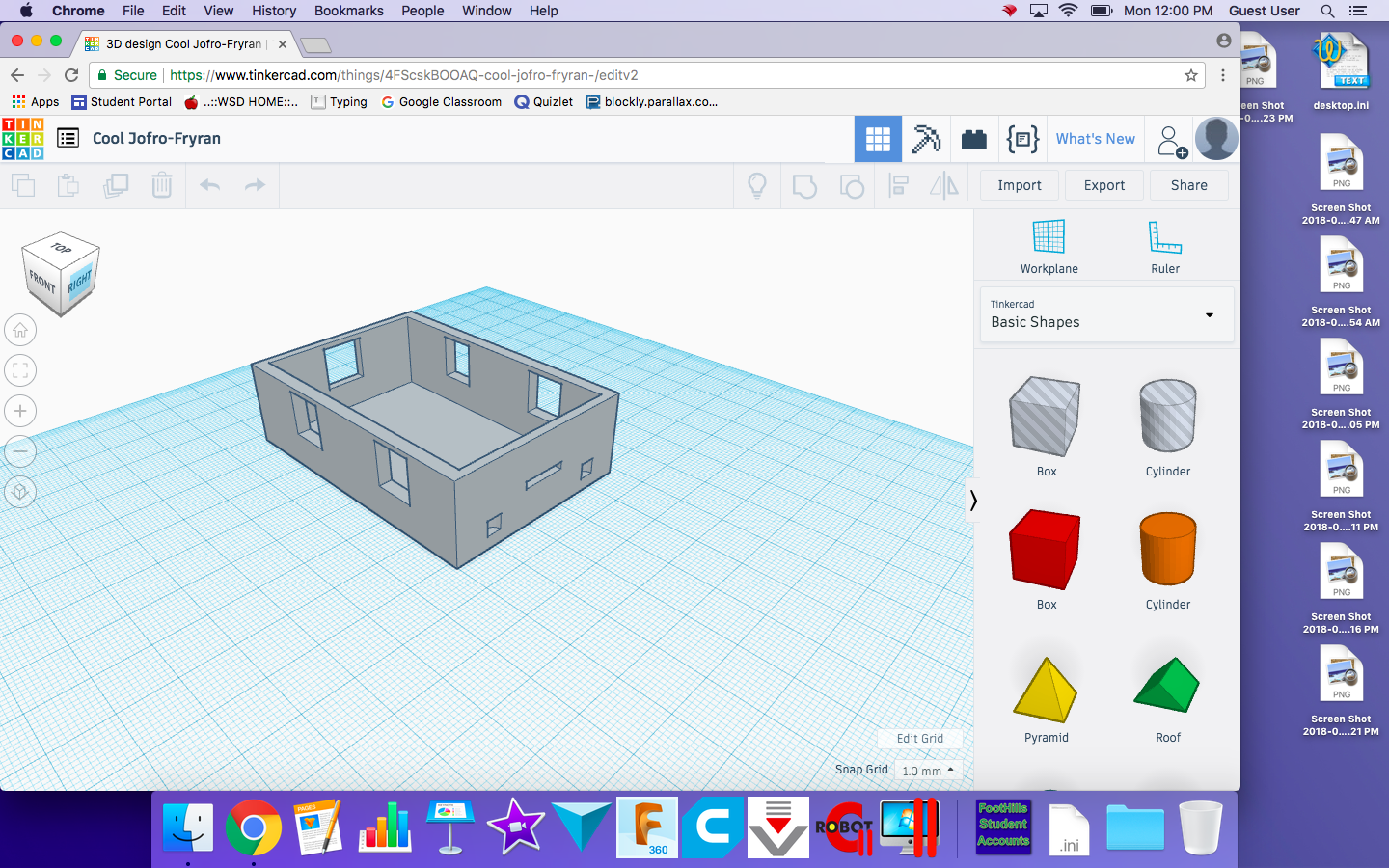Open the design list menu icon
The image size is (1389, 868).
coord(68,138)
